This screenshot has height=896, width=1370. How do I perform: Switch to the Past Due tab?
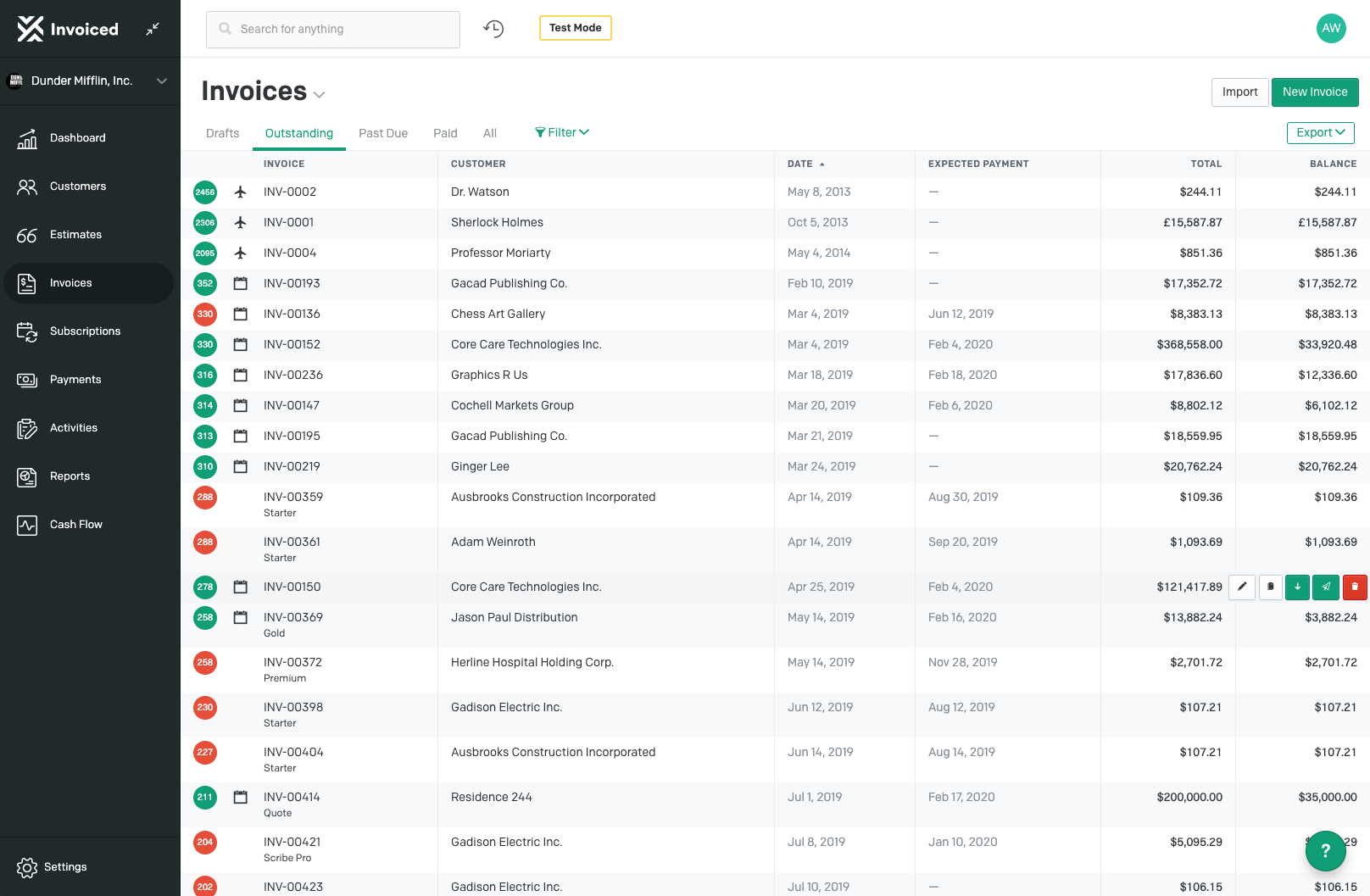[383, 133]
